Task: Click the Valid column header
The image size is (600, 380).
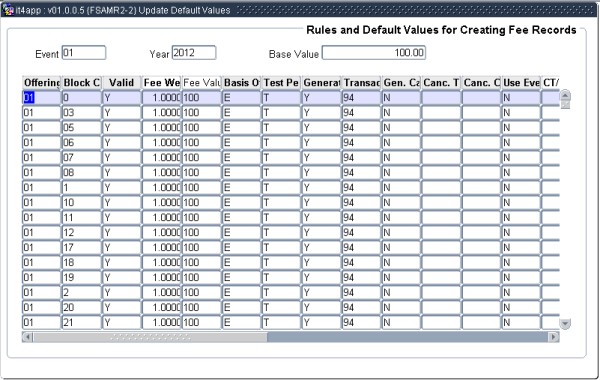Action: click(121, 83)
